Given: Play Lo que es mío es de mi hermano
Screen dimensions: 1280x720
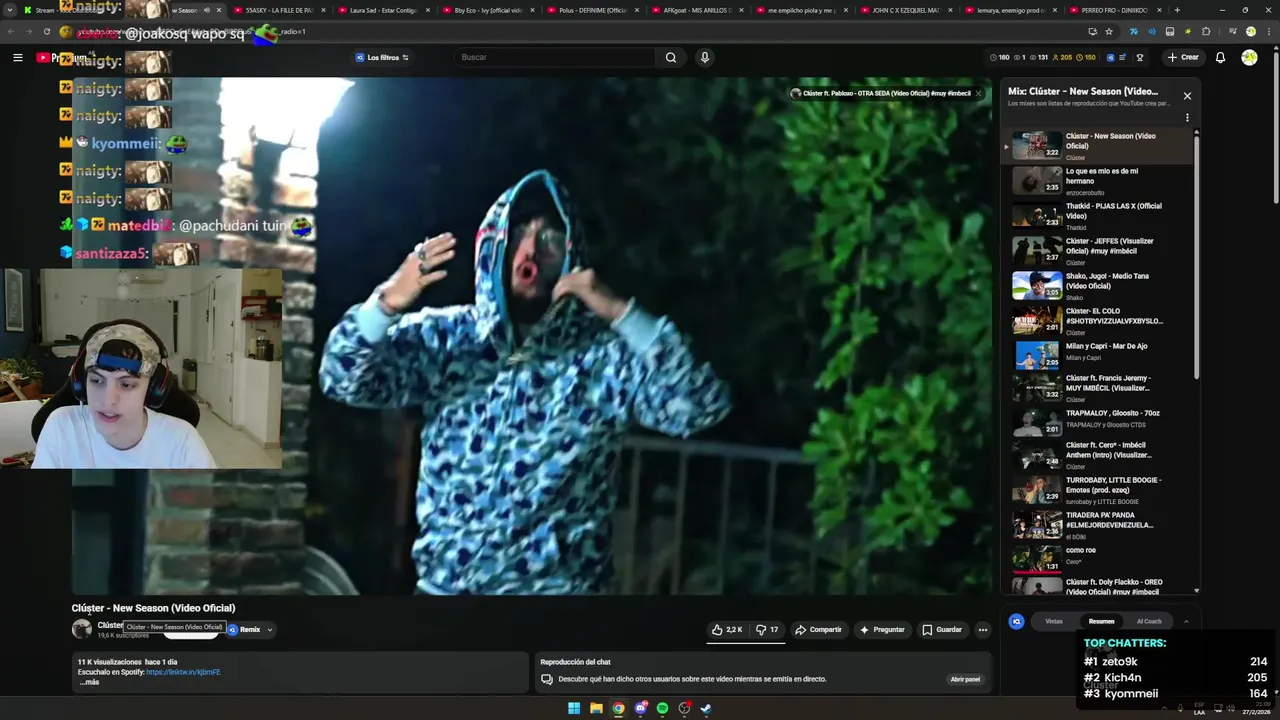Looking at the screenshot, I should pyautogui.click(x=1098, y=180).
